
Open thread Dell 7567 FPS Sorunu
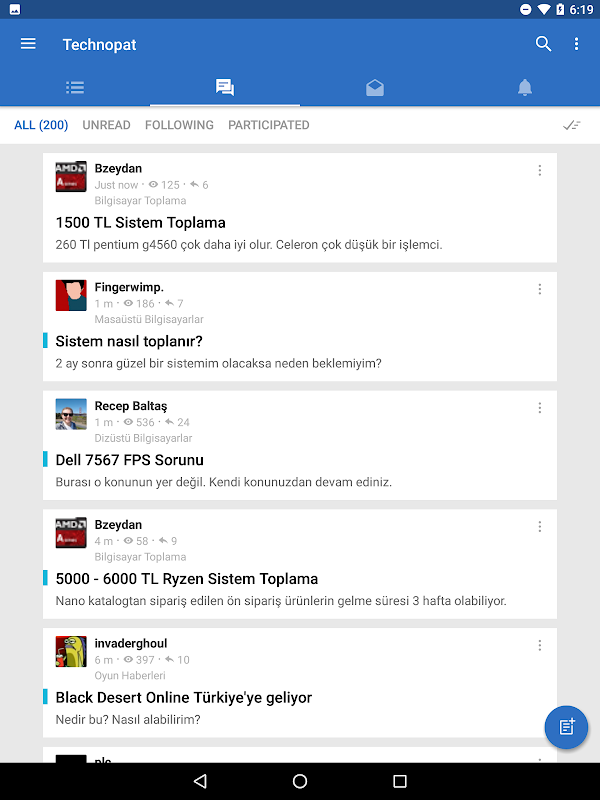(130, 460)
